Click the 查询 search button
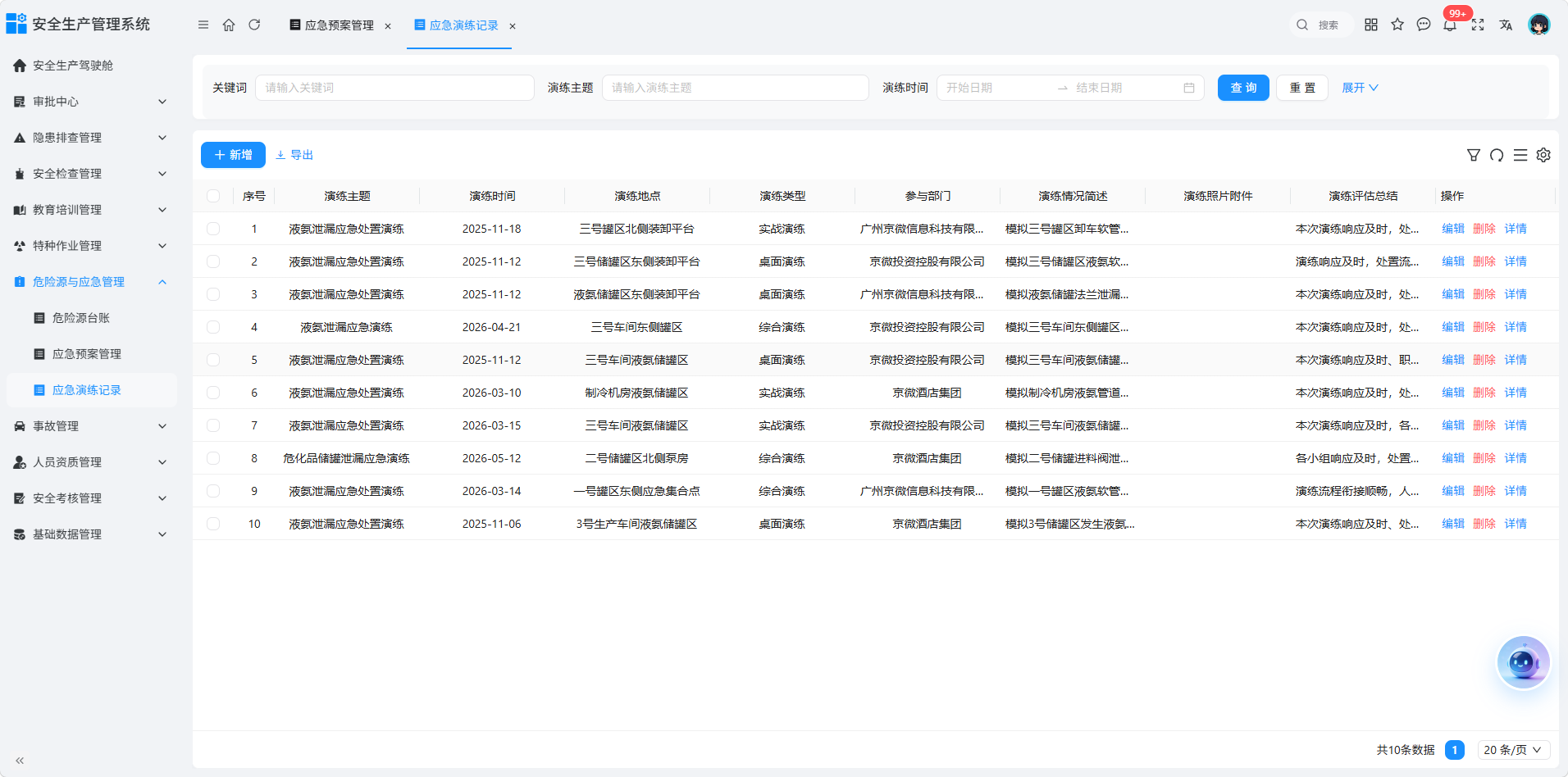The image size is (1568, 777). (1243, 88)
